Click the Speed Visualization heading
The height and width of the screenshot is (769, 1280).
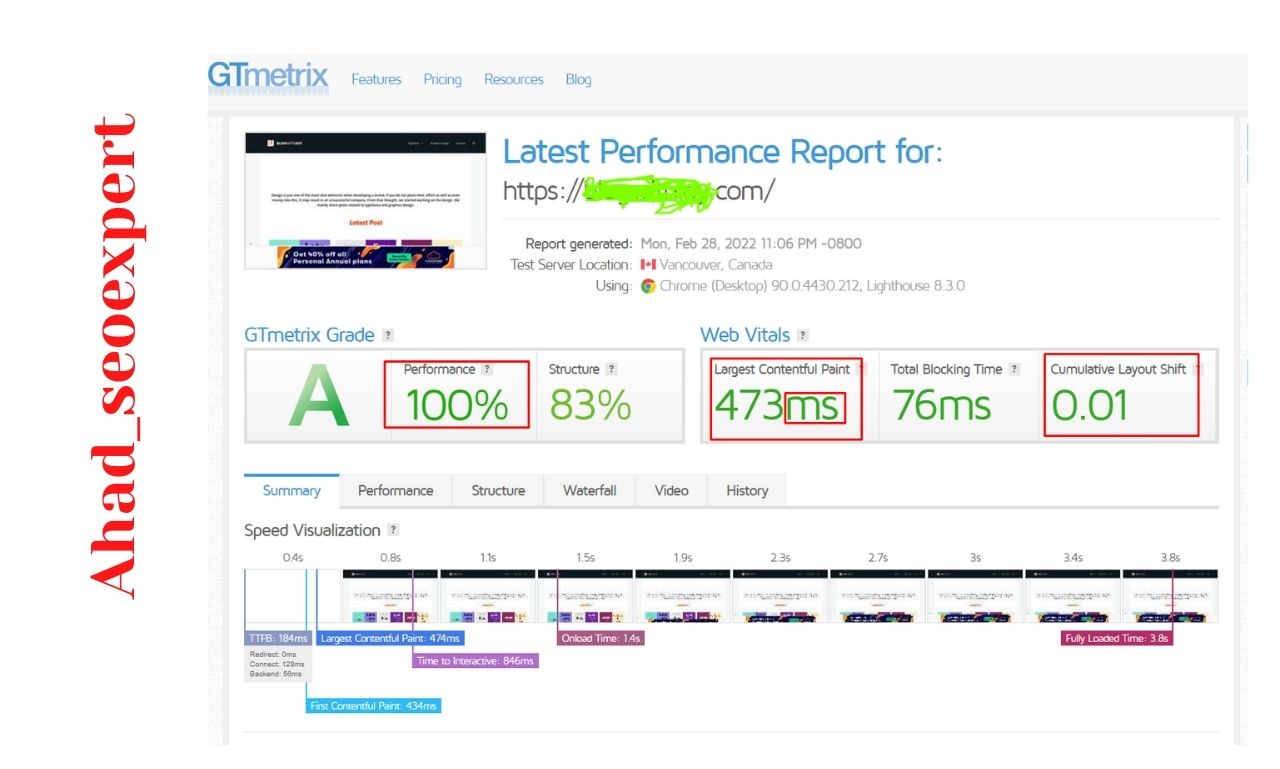[x=312, y=530]
